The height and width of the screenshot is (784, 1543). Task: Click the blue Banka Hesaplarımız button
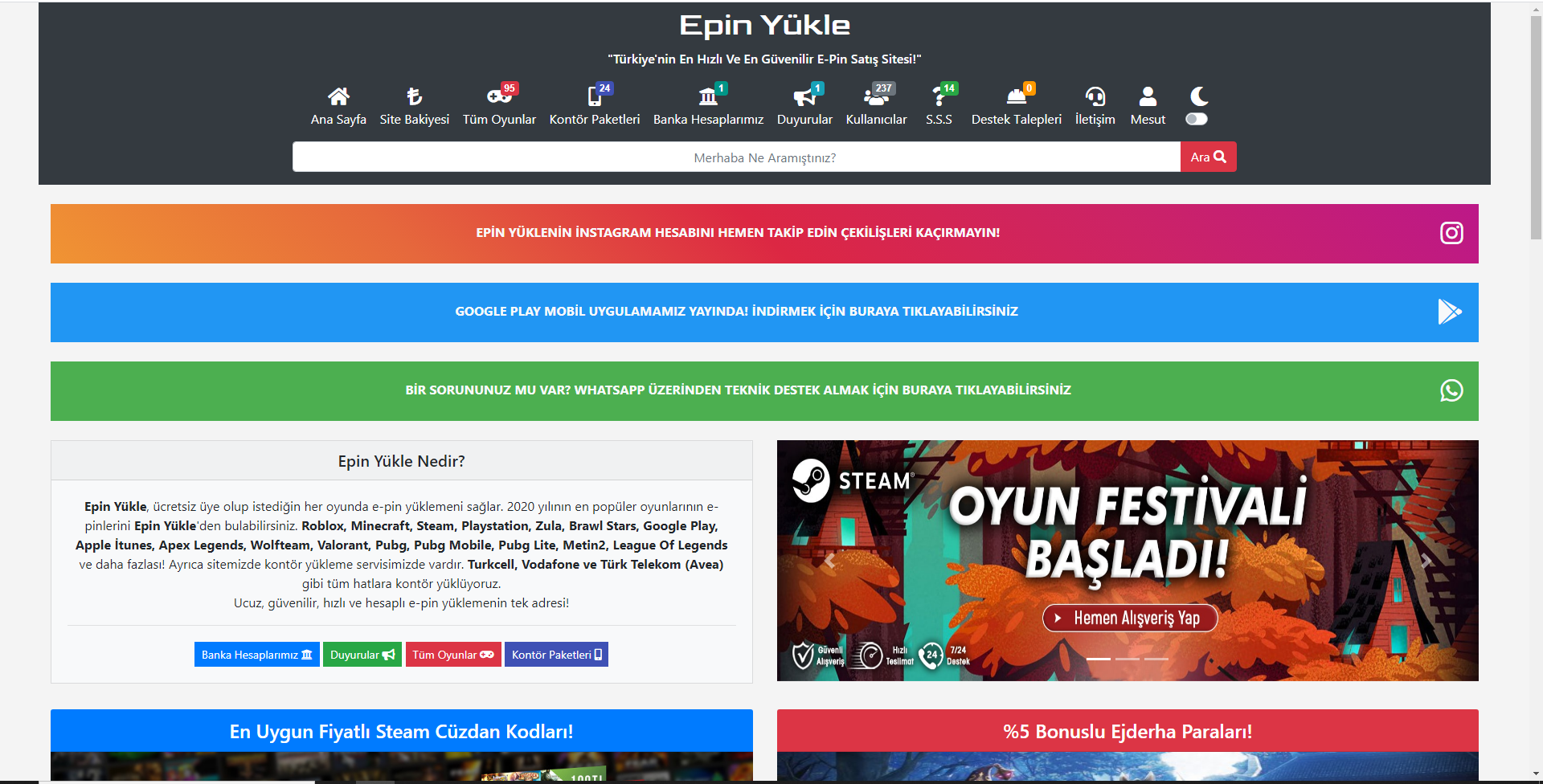point(256,655)
